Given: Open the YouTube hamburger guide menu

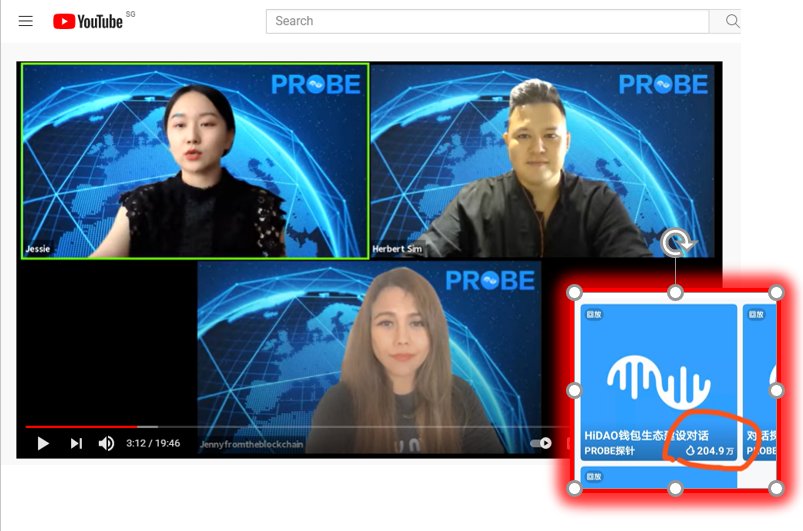Looking at the screenshot, I should [26, 21].
